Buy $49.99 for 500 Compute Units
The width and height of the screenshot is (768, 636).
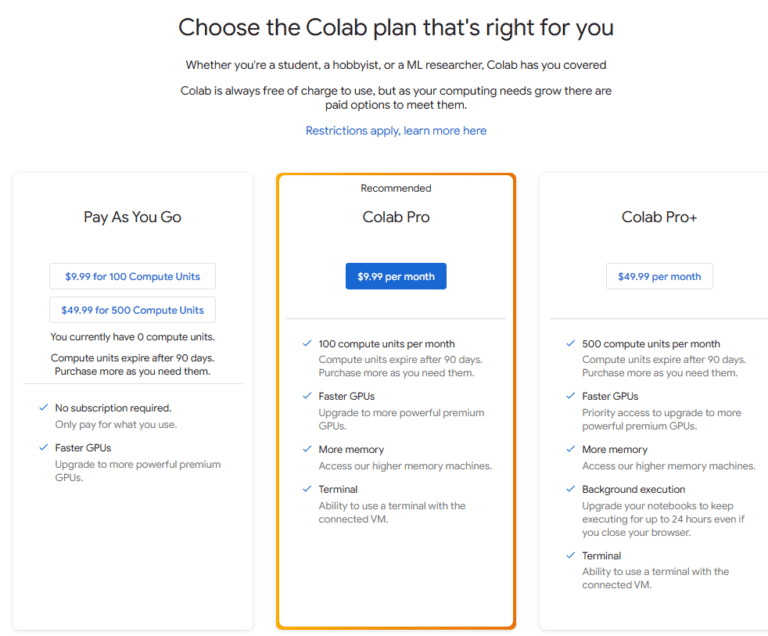tap(132, 310)
